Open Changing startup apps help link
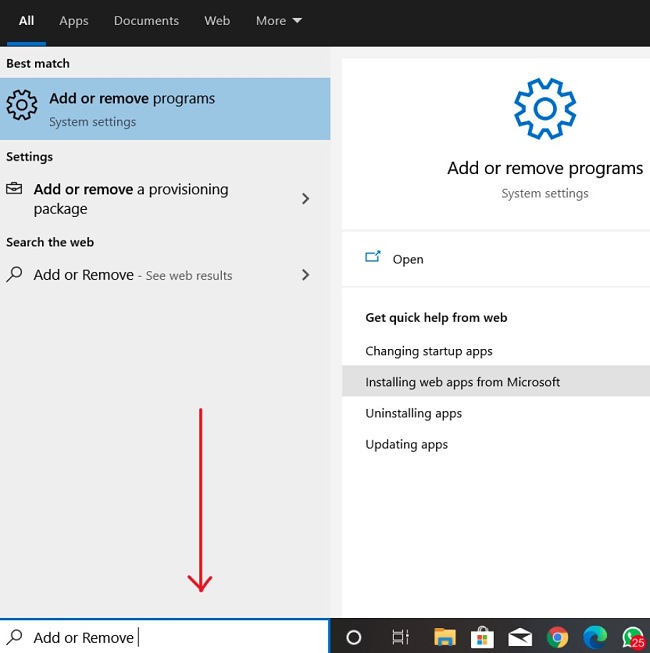 pos(428,351)
